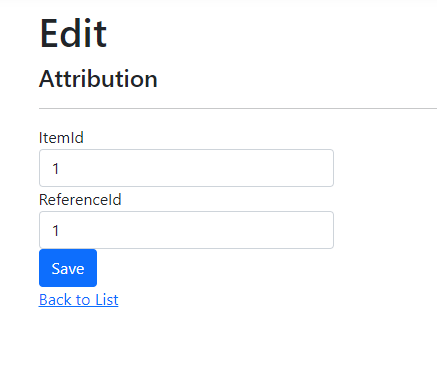The width and height of the screenshot is (437, 372).
Task: Click the ItemId field label
Action: coord(61,138)
